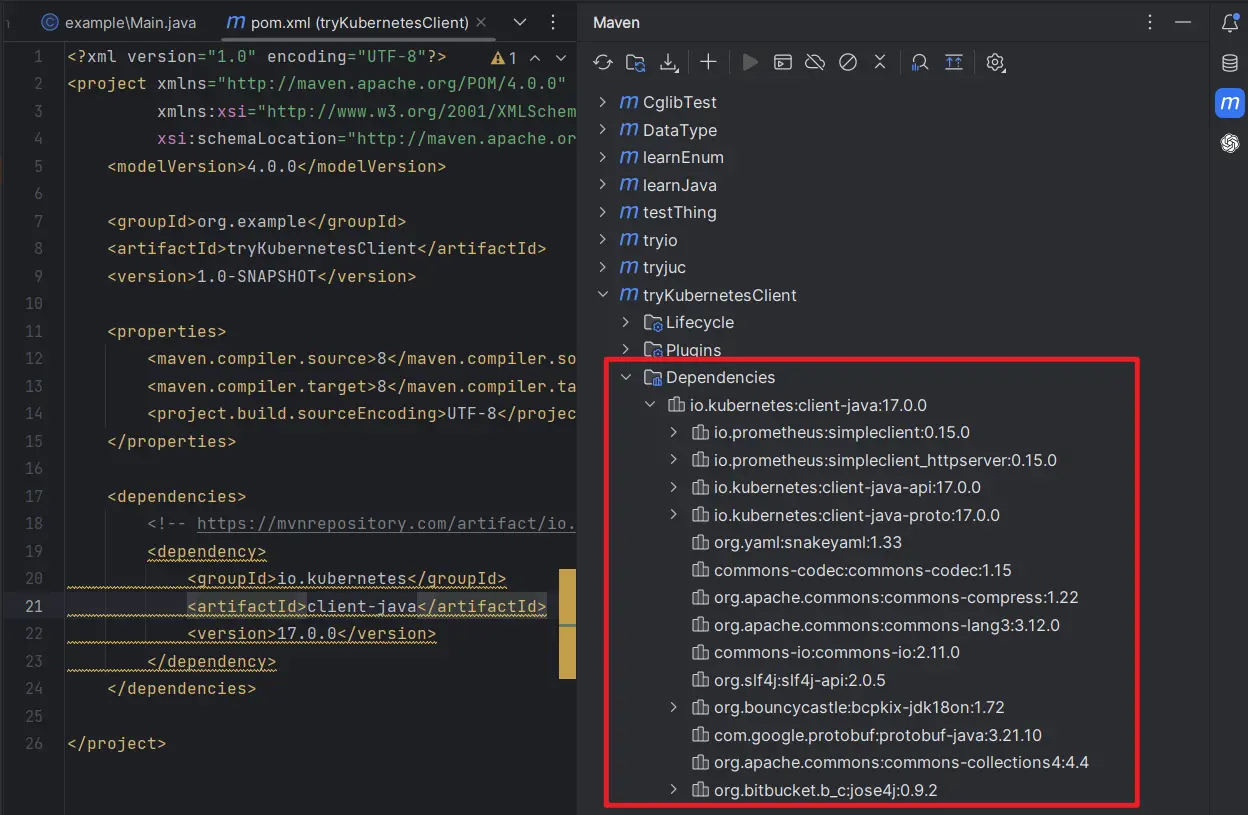Open the Analyze Dependencies tool
This screenshot has width=1248, height=815.
[x=920, y=62]
